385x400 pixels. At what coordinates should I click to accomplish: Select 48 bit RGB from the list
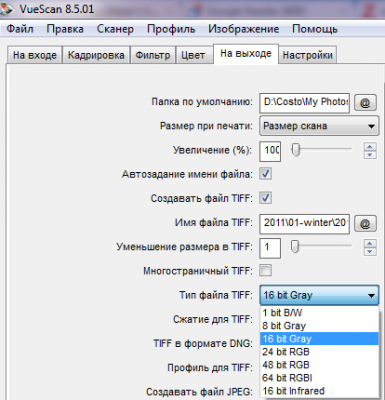(x=319, y=365)
